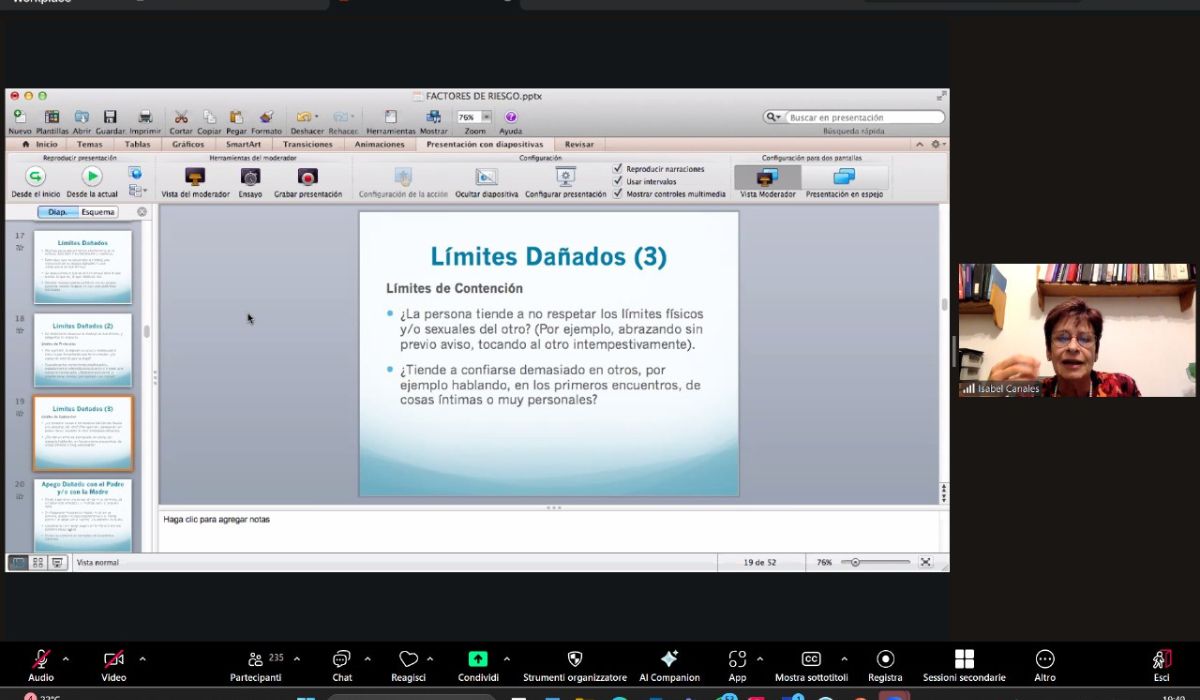Uncheck Reproducir narraciones checkbox

618,169
